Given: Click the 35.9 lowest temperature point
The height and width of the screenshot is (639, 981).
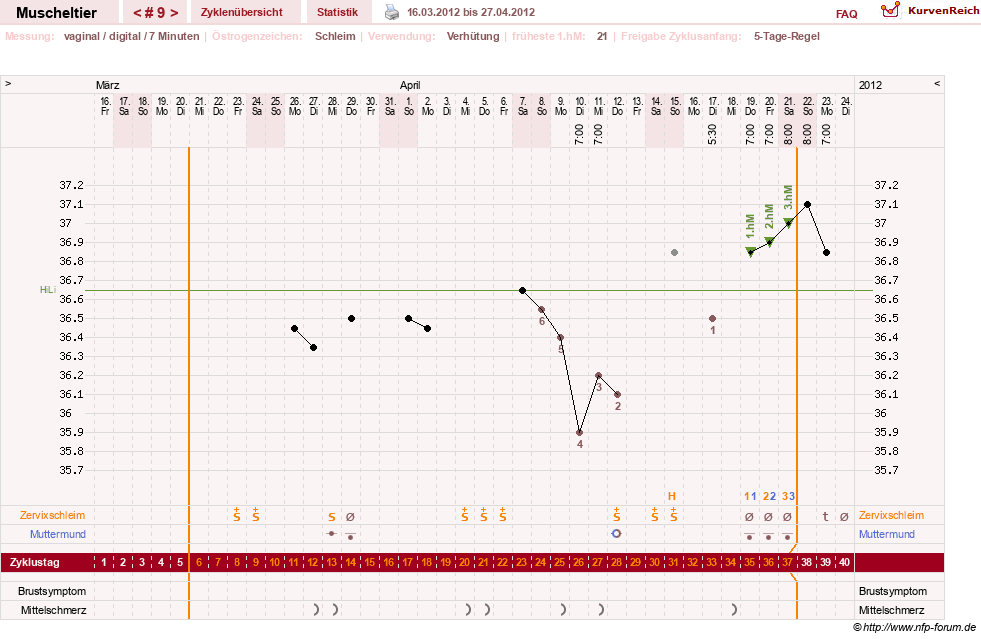Looking at the screenshot, I should (x=579, y=432).
